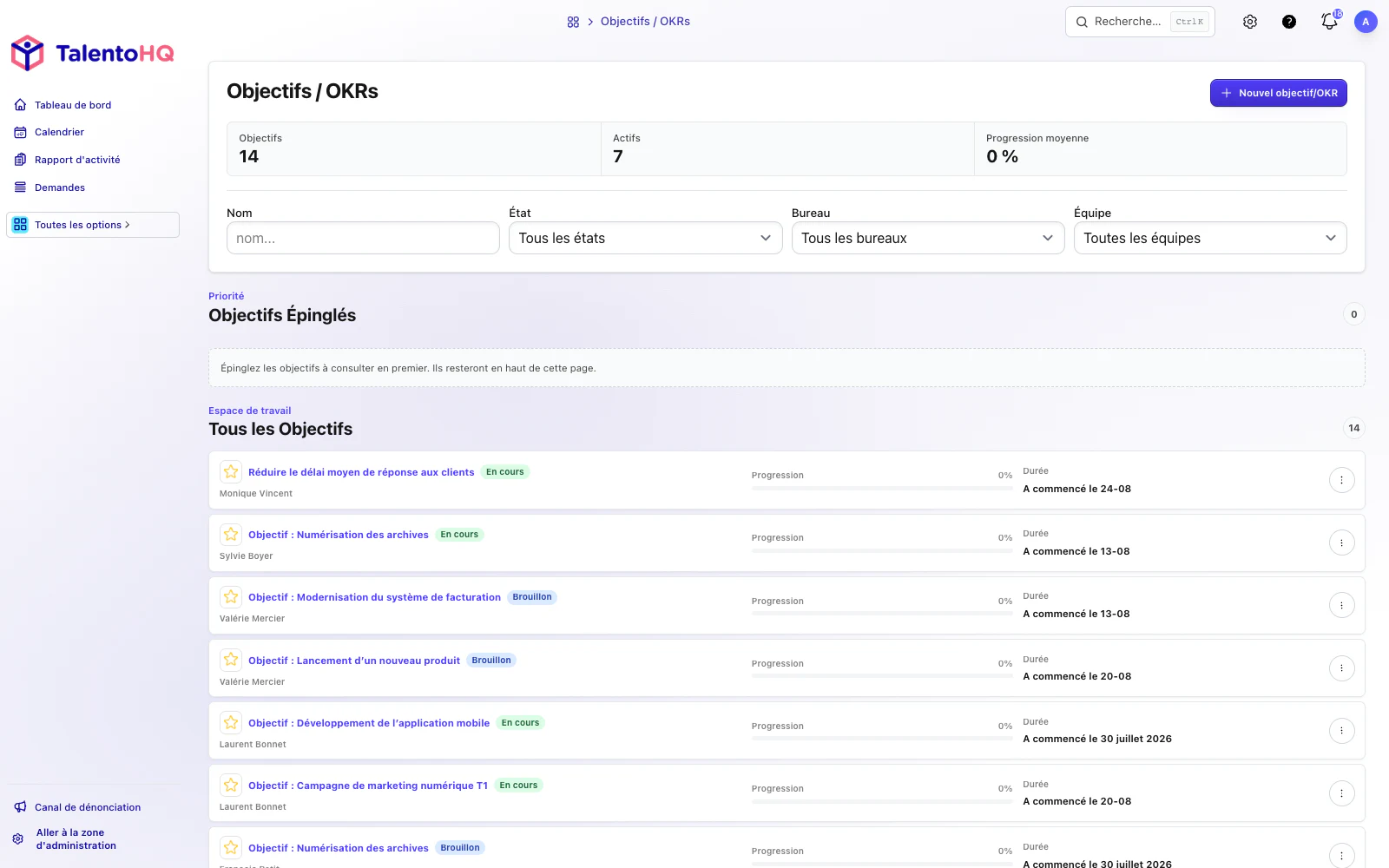Open more options for Réduire le délai row

click(1341, 480)
